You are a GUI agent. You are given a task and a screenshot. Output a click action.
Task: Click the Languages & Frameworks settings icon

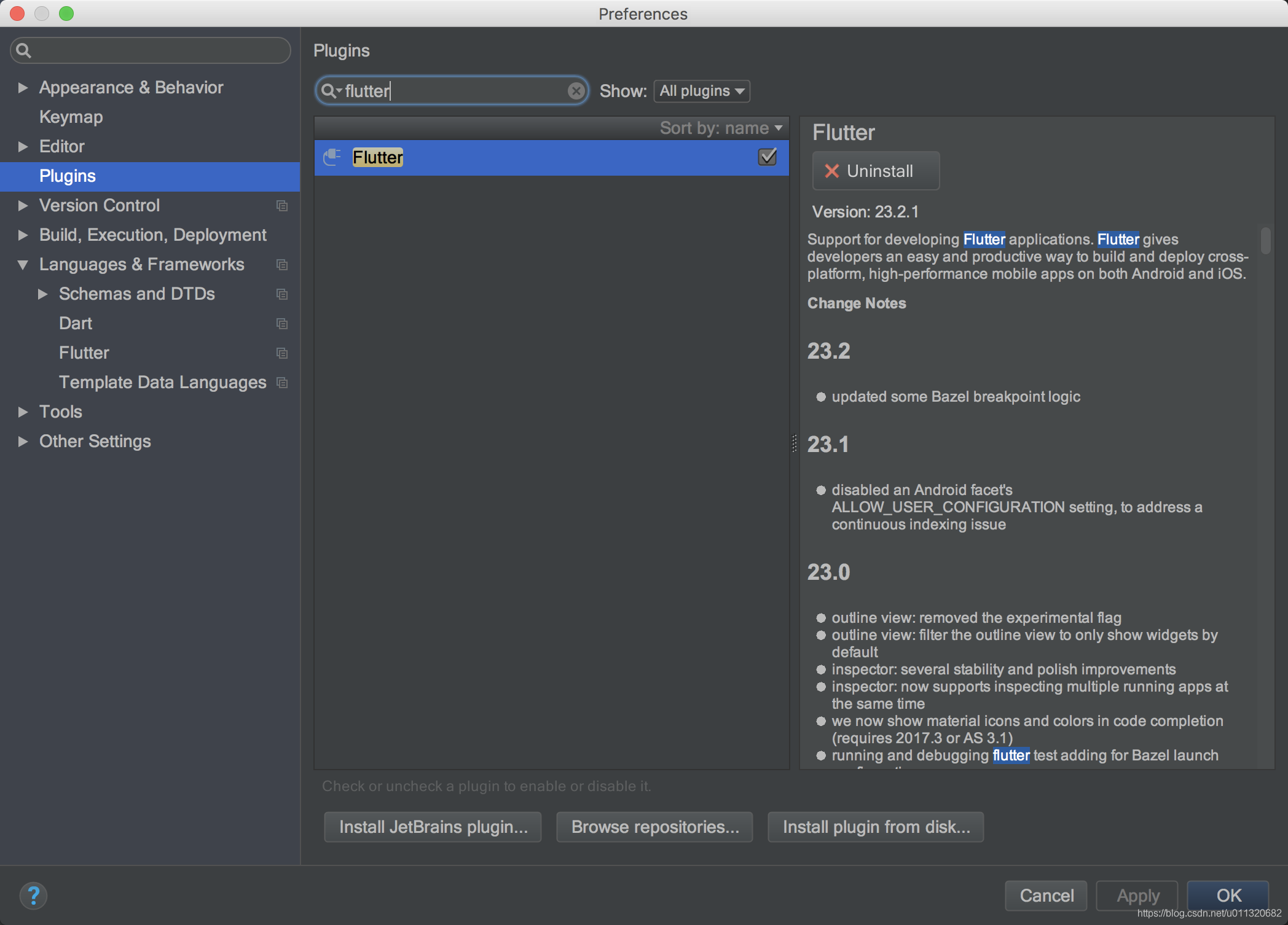point(284,264)
